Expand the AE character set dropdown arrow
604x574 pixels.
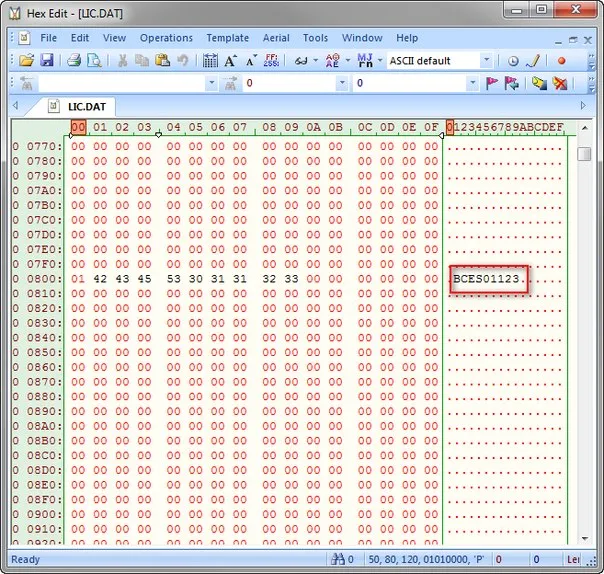pos(347,60)
